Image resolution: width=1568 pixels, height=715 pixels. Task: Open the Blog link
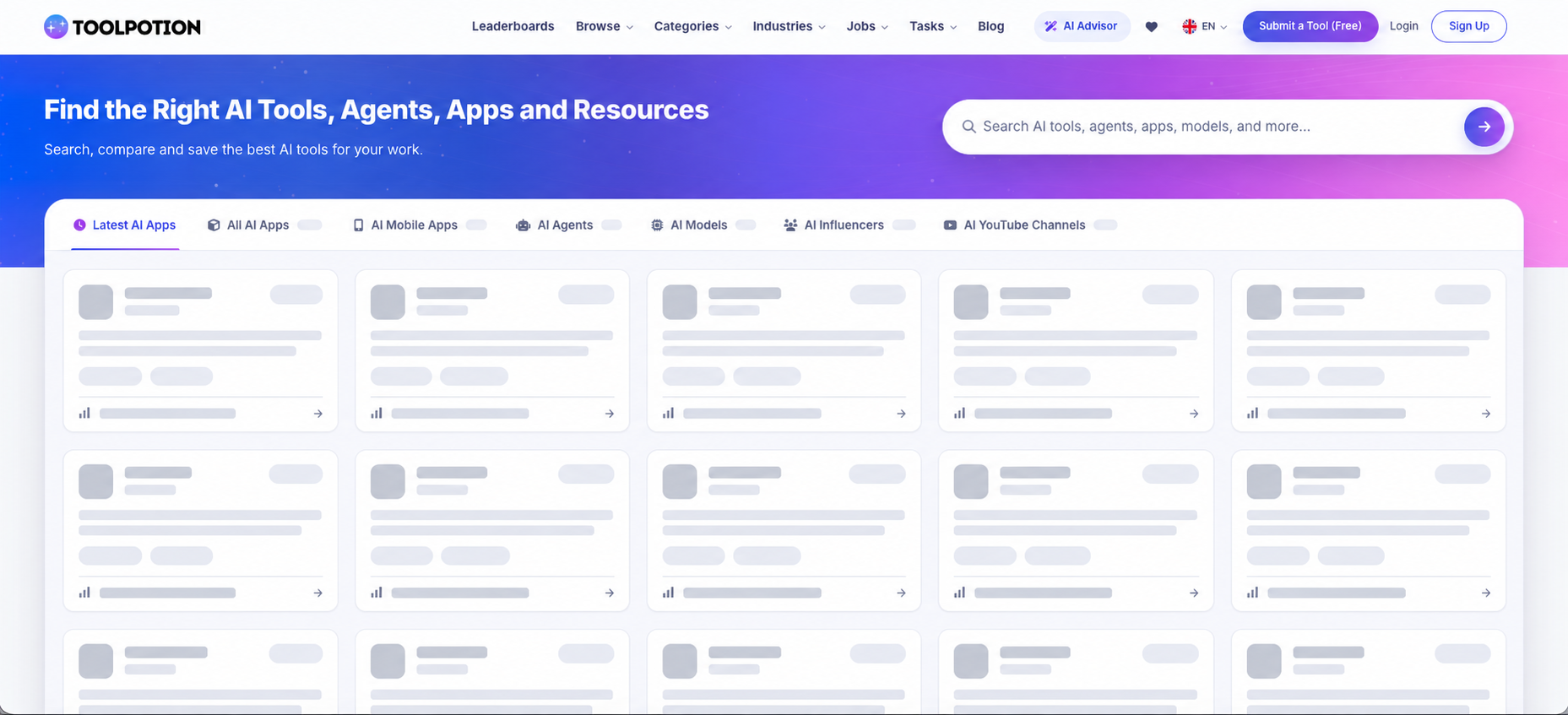(x=990, y=26)
